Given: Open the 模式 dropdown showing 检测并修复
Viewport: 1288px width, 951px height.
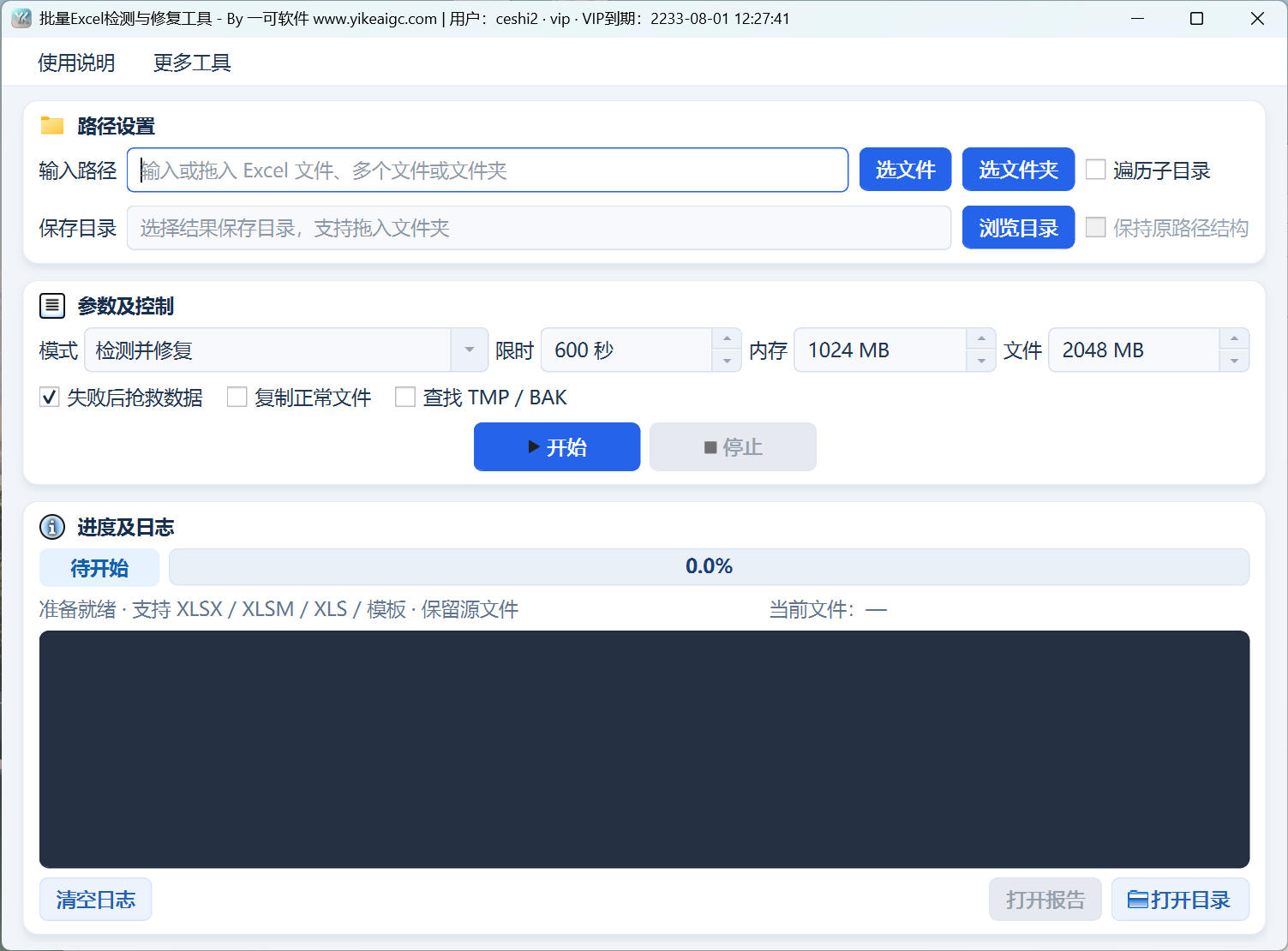Looking at the screenshot, I should [x=286, y=350].
